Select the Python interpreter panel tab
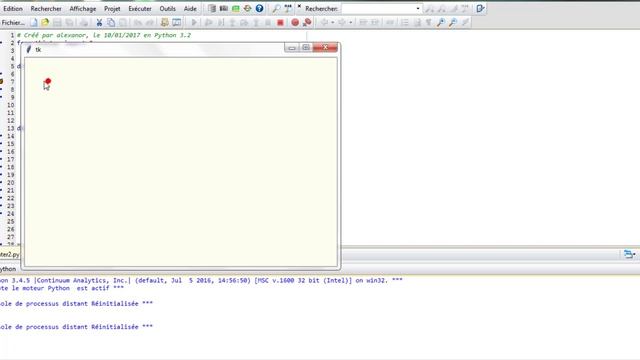Image resolution: width=640 pixels, height=360 pixels. pos(8,269)
